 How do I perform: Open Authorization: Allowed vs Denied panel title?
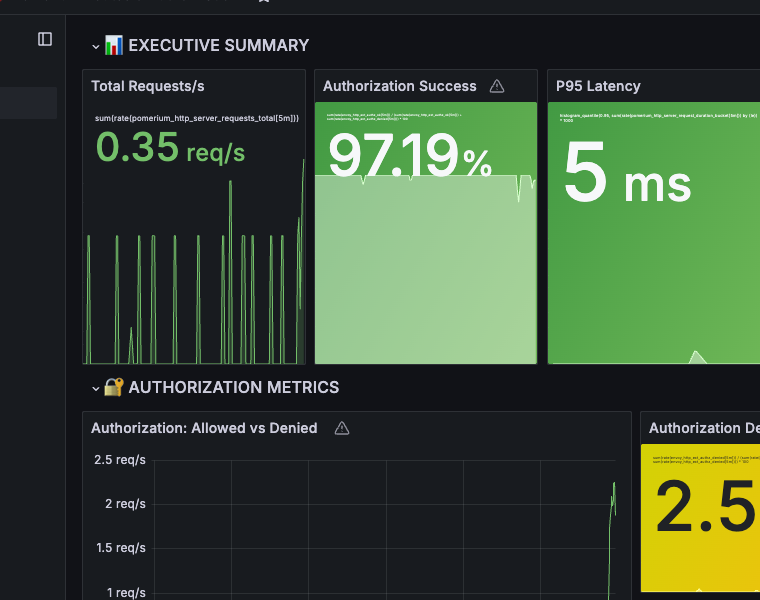coord(204,428)
